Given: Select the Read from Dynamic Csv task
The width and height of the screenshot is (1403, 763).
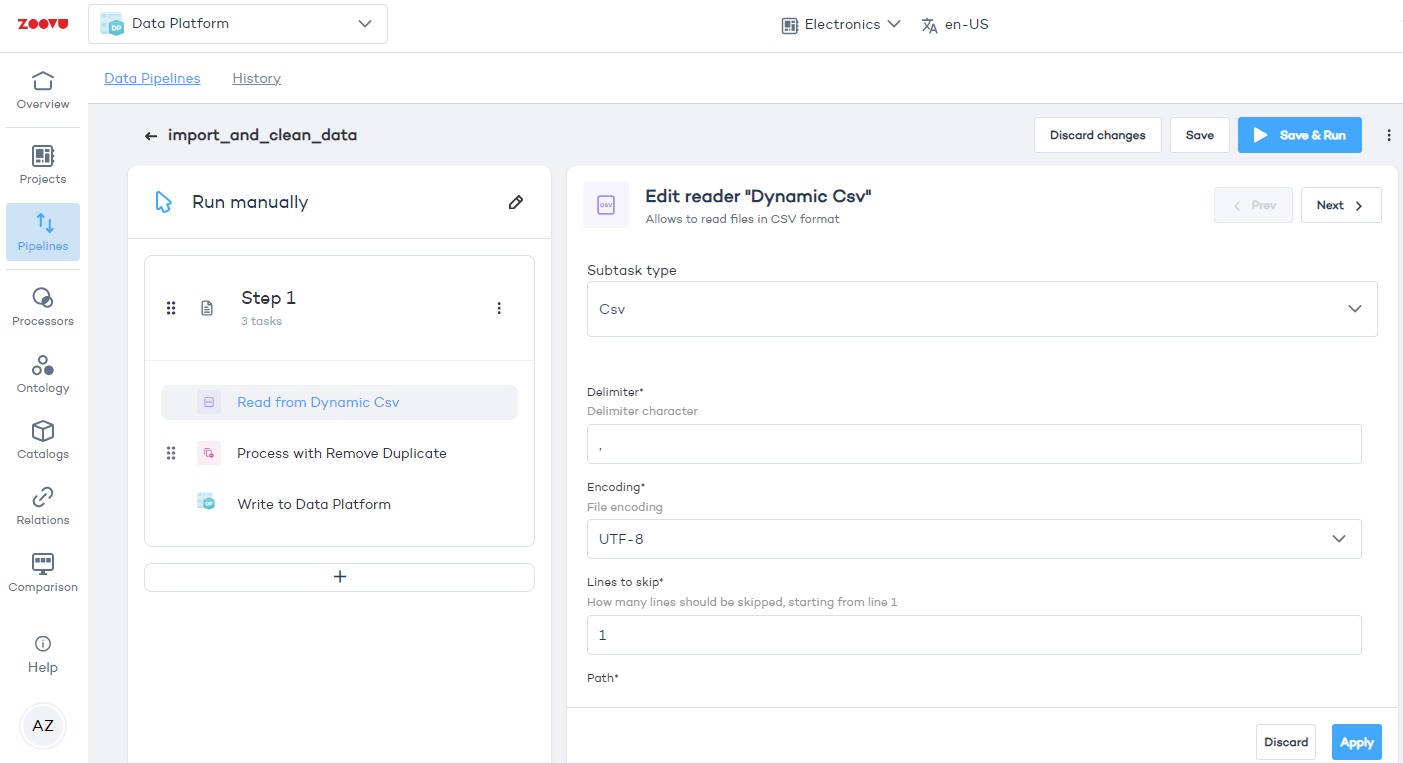Looking at the screenshot, I should coord(339,402).
